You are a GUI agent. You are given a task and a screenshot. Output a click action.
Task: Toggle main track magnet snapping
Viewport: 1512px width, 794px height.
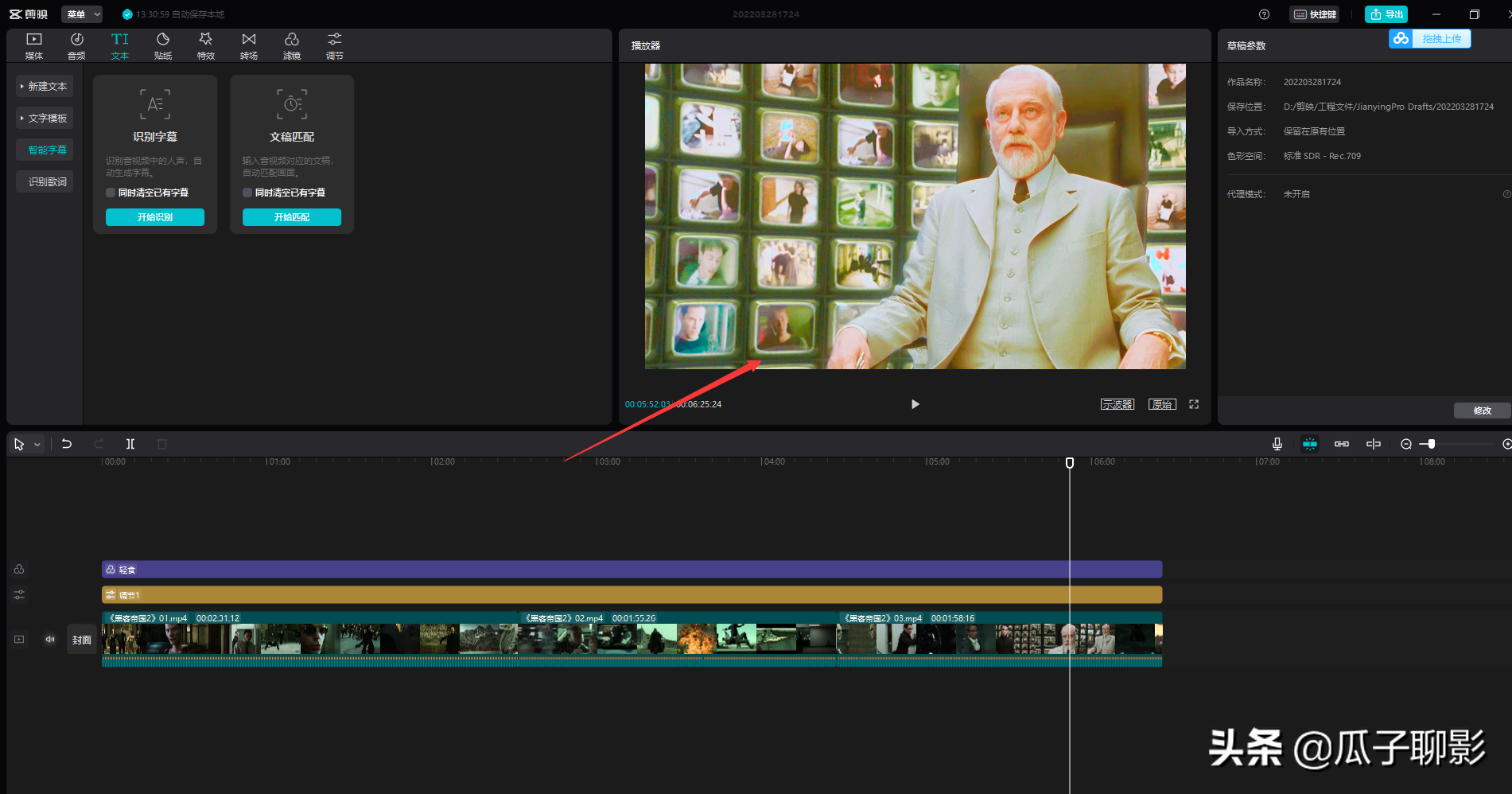pos(1310,444)
